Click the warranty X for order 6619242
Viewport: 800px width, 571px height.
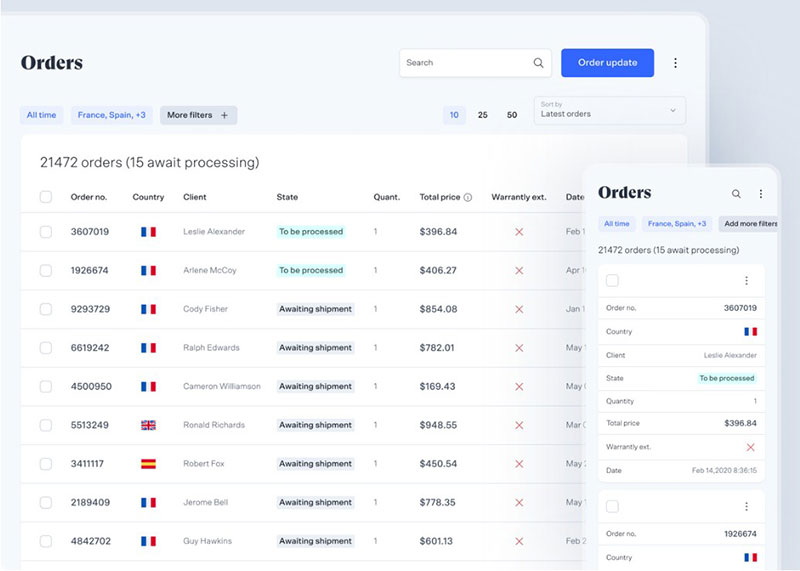[x=519, y=348]
